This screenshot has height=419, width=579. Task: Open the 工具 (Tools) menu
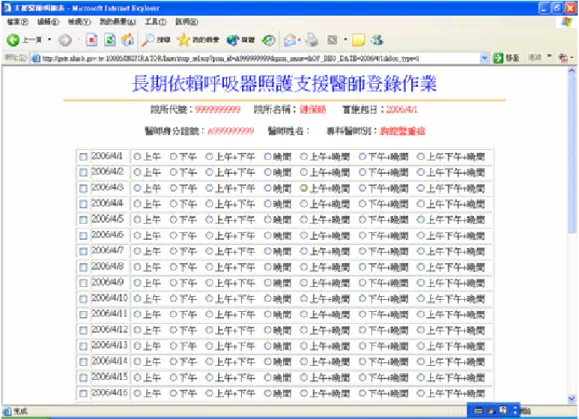pyautogui.click(x=155, y=22)
